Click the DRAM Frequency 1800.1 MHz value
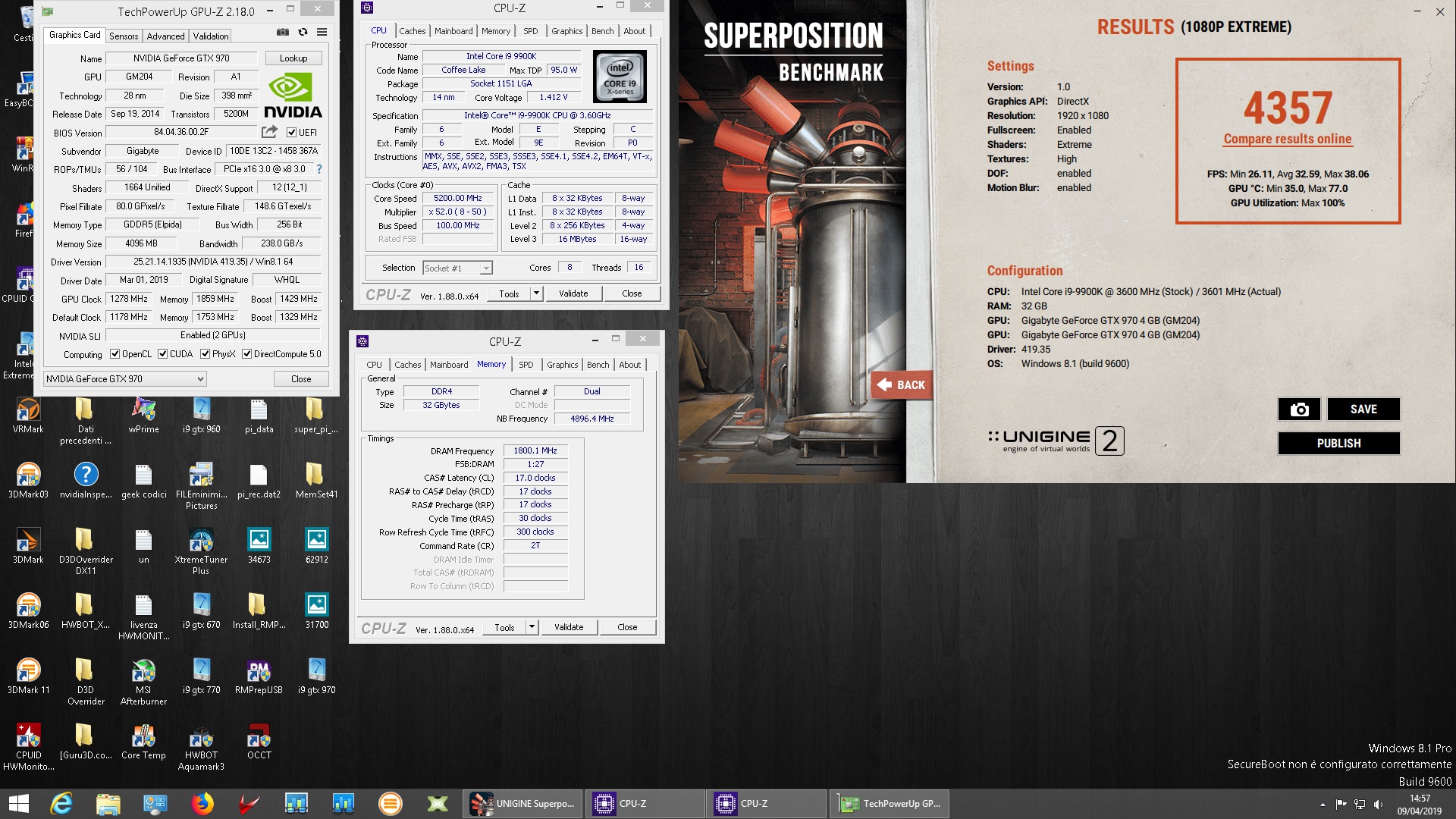 [x=535, y=450]
